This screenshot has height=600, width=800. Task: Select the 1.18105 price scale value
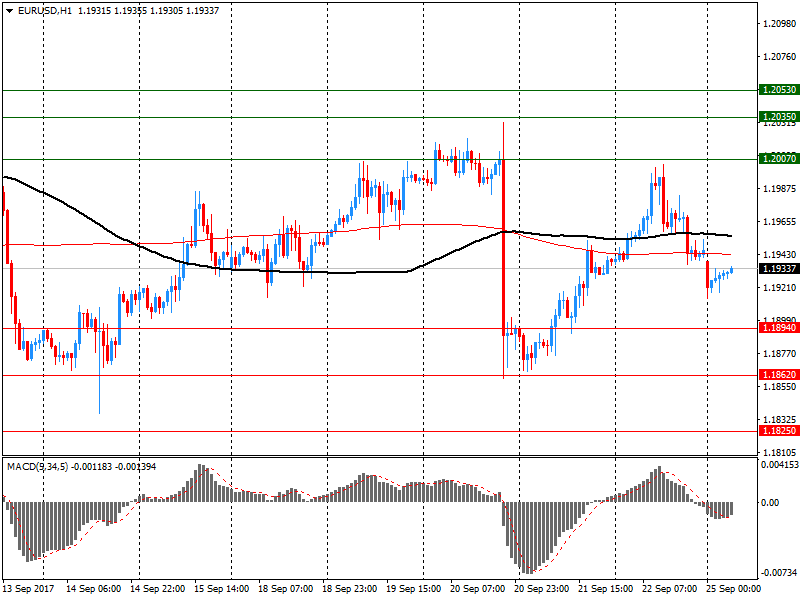[779, 453]
